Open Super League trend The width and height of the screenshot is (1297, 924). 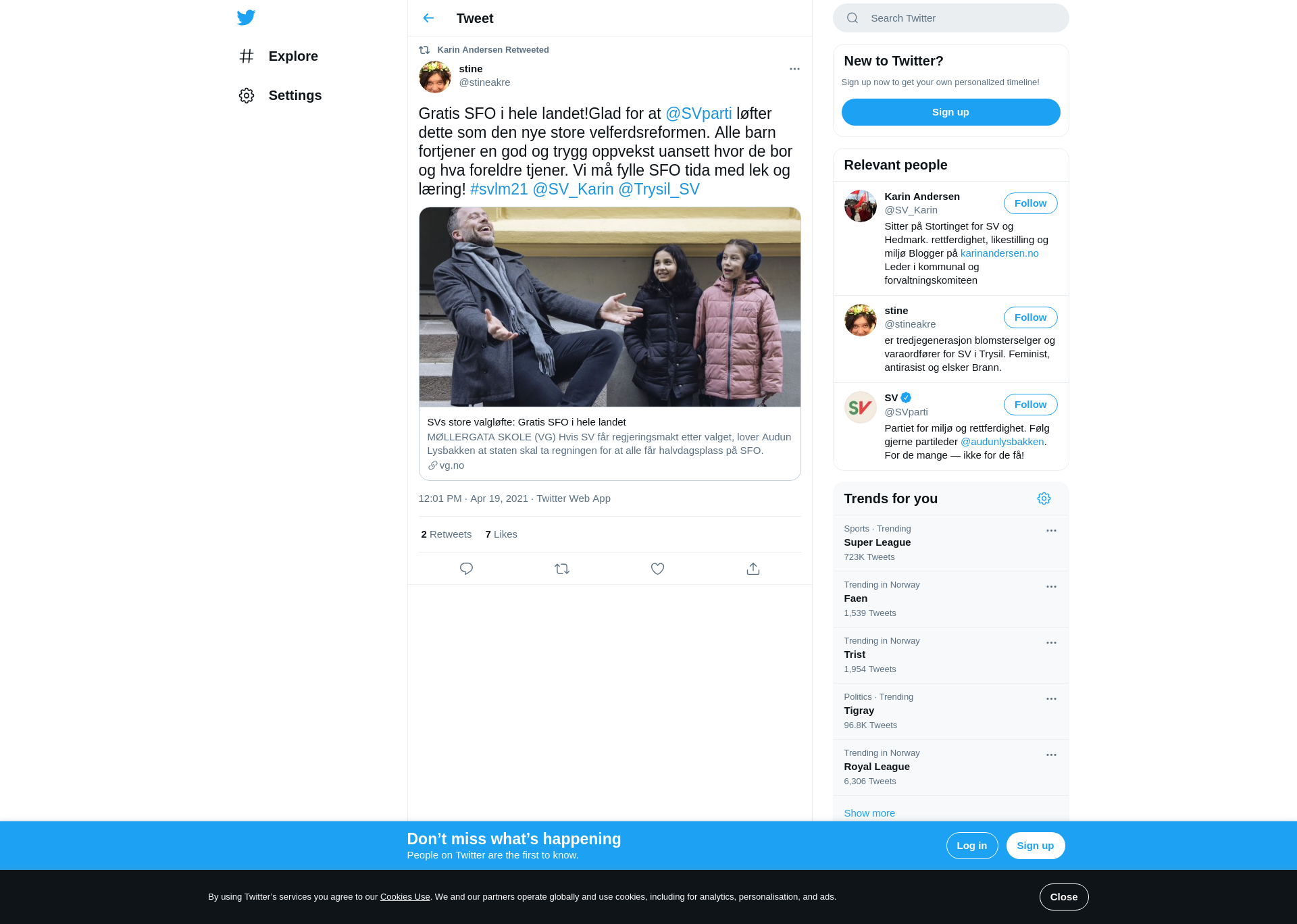coord(951,543)
